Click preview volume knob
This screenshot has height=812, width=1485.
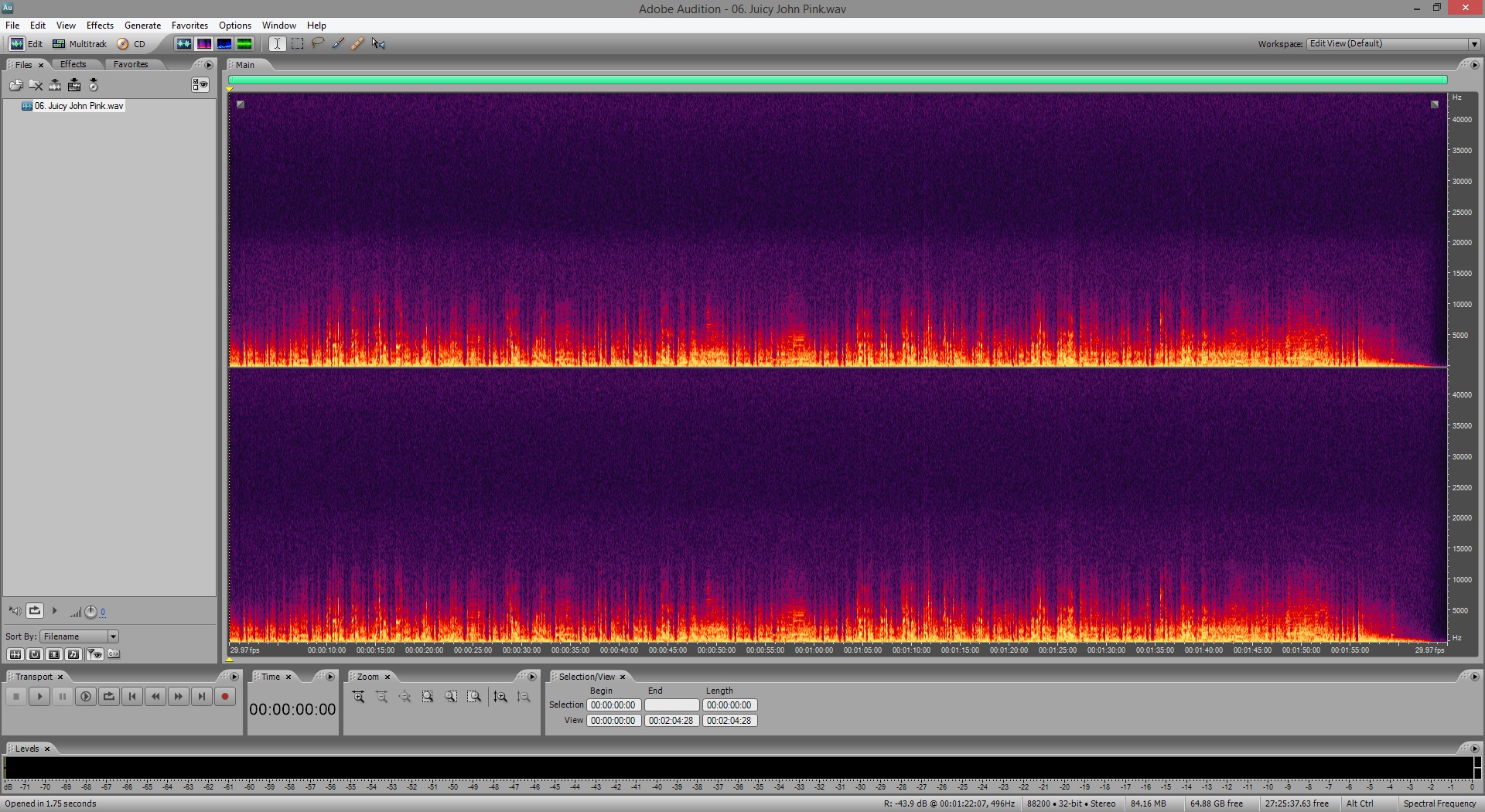(90, 612)
